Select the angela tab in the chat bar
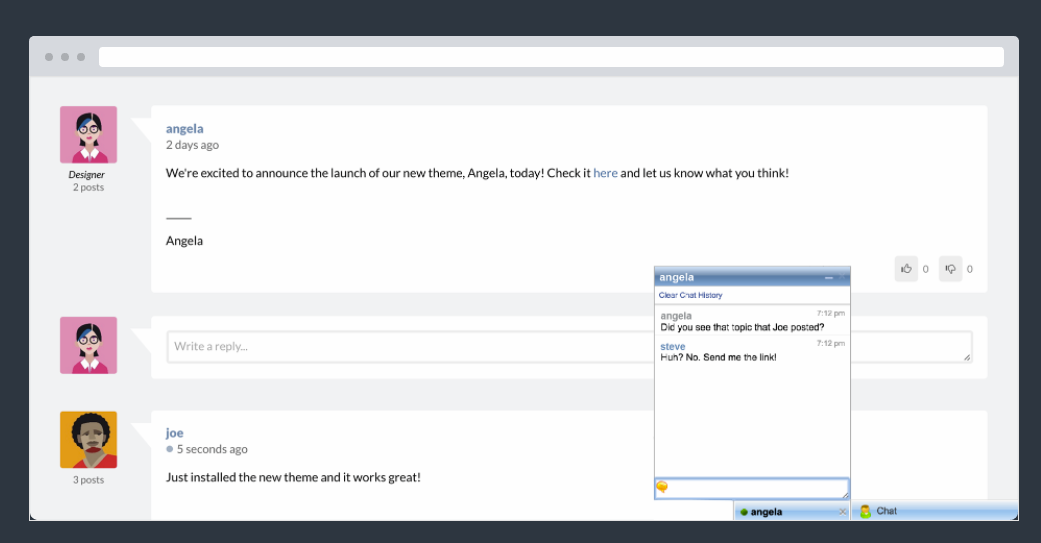The height and width of the screenshot is (543, 1041). (x=791, y=512)
